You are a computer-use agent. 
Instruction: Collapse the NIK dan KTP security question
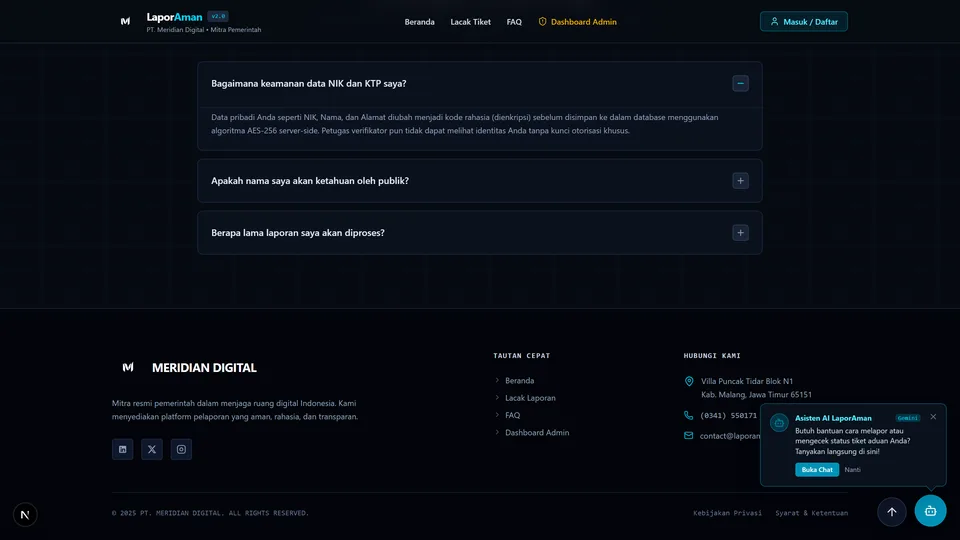coord(740,83)
